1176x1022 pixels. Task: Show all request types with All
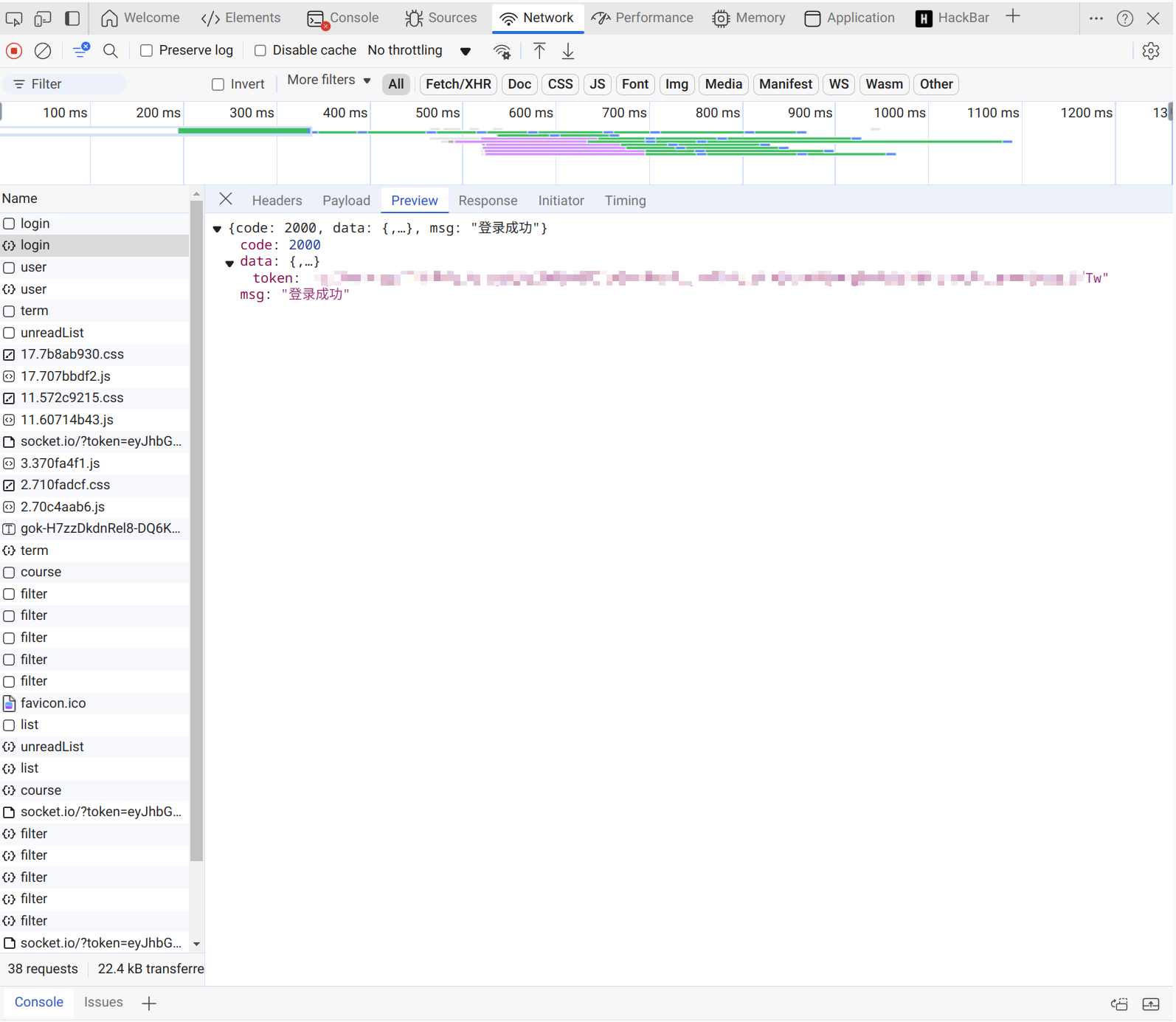[x=396, y=84]
